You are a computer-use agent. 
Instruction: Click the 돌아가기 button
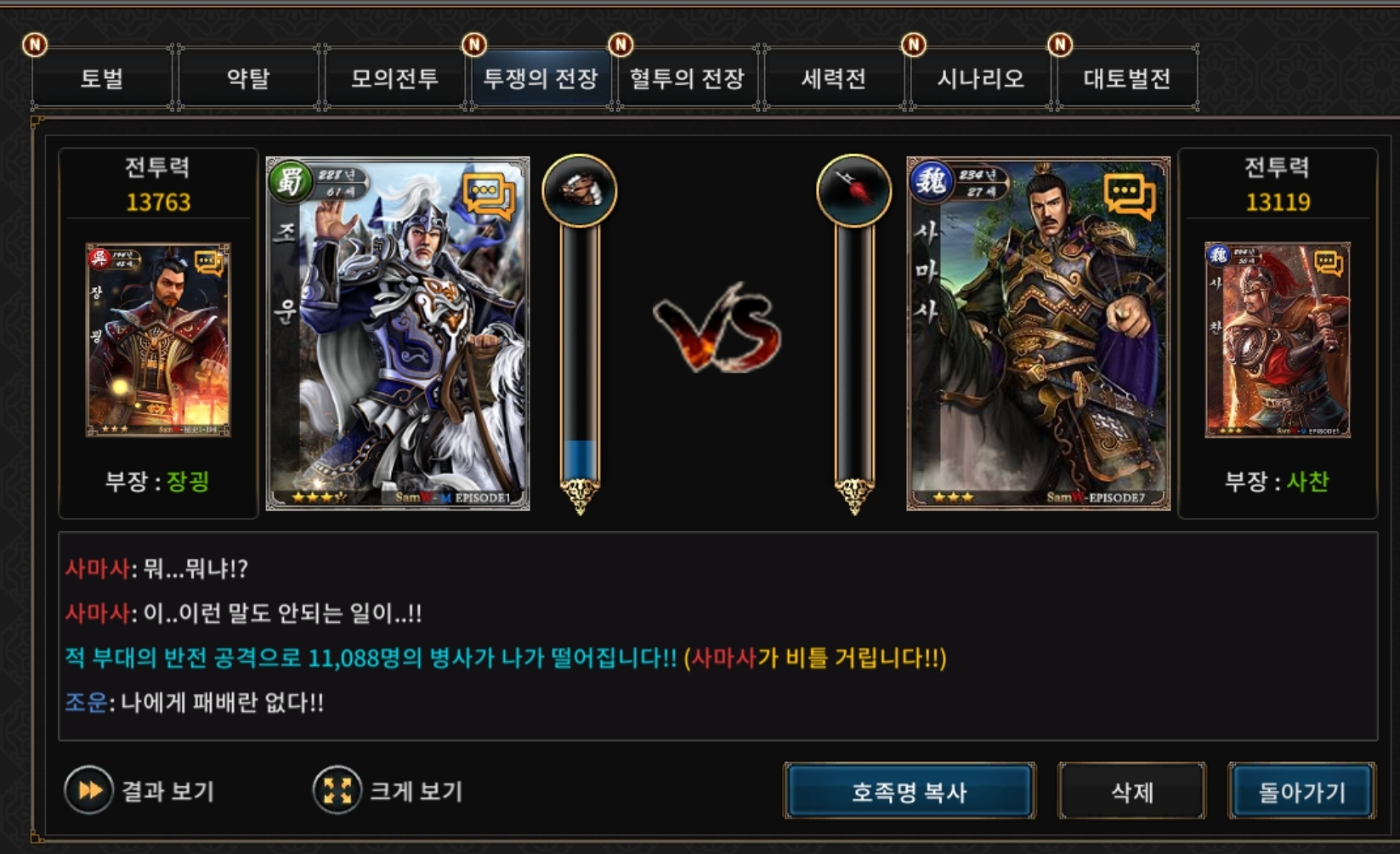pos(1301,791)
